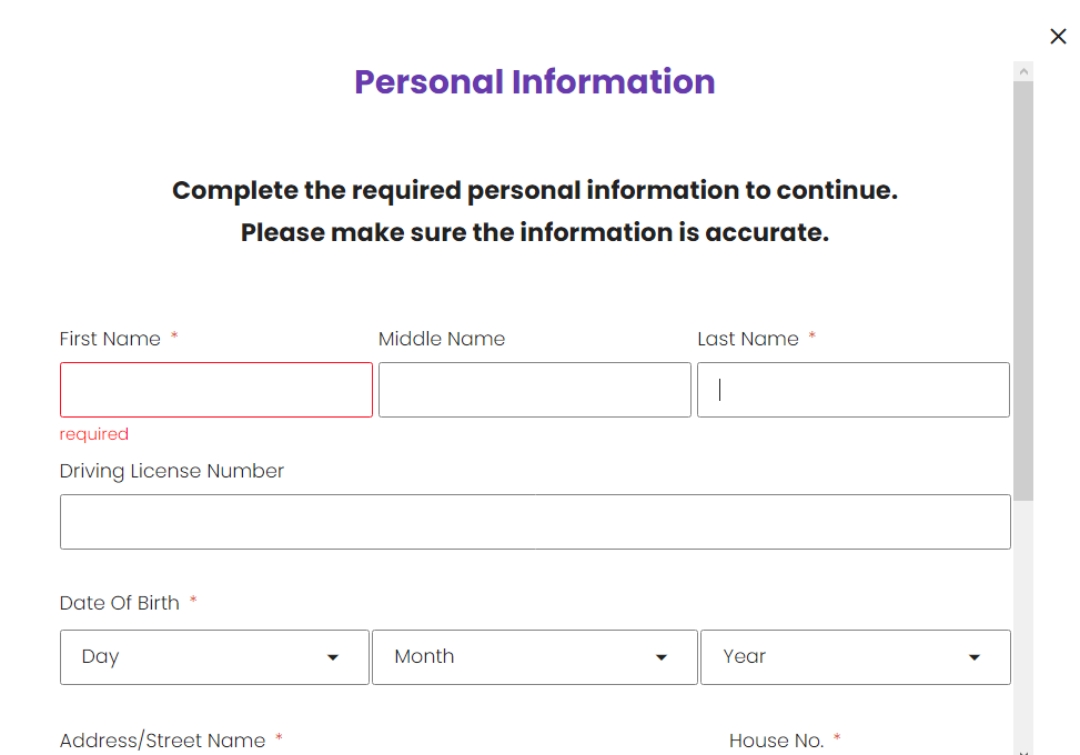The height and width of the screenshot is (755, 1080).
Task: Click the scrollbar down arrow
Action: click(1023, 749)
